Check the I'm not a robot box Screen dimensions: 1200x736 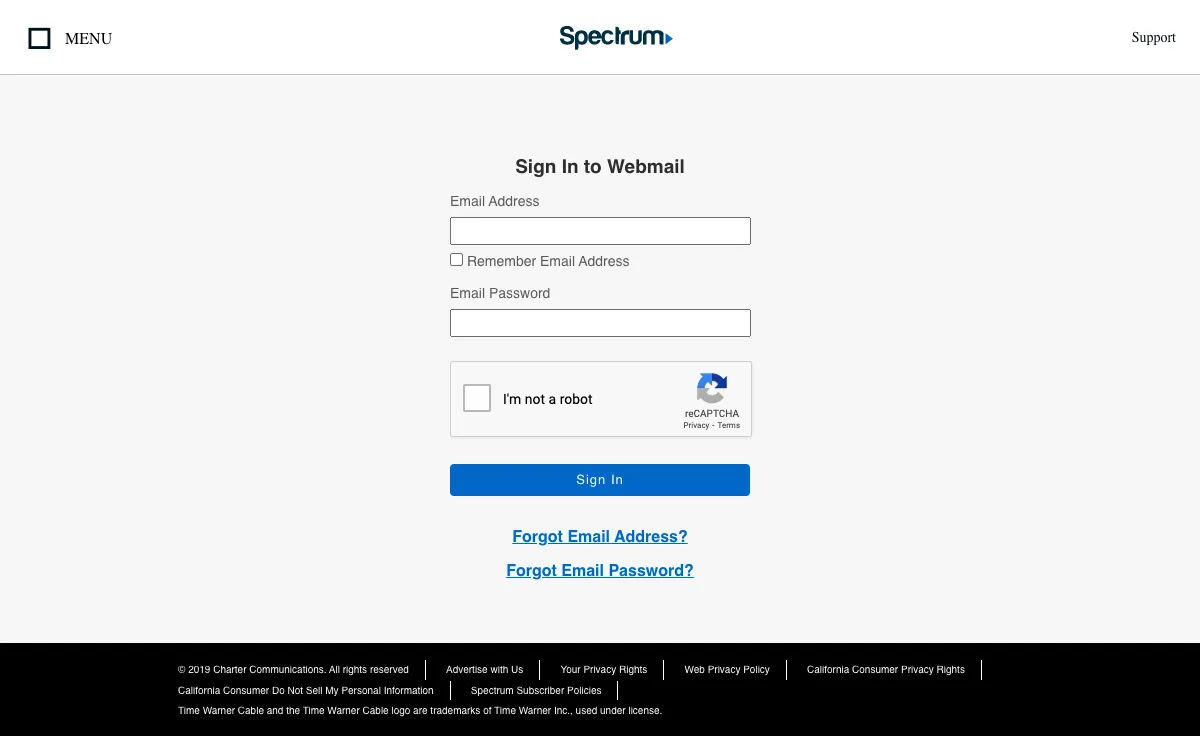click(477, 398)
